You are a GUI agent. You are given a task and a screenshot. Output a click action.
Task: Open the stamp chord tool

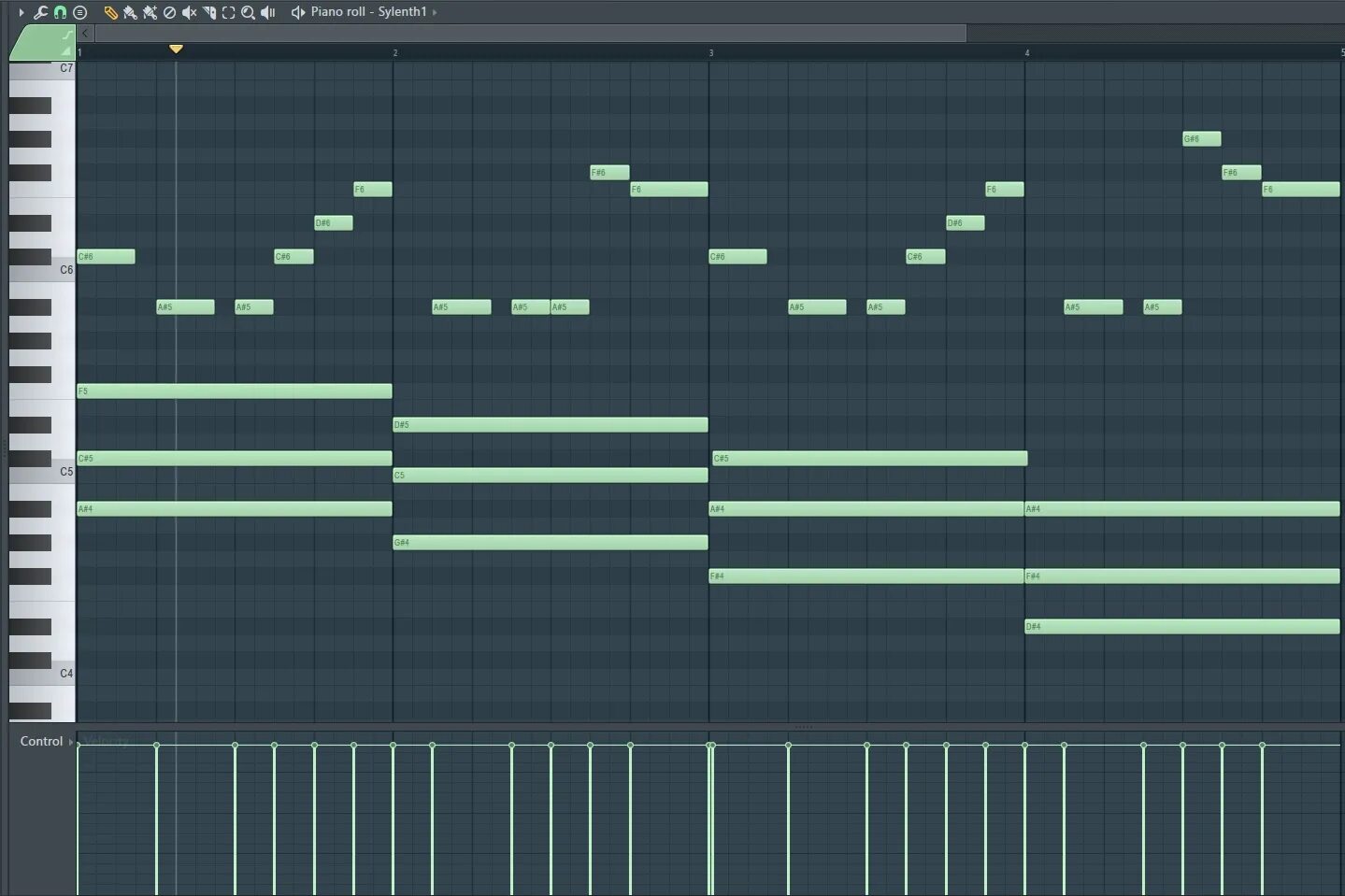(x=80, y=12)
